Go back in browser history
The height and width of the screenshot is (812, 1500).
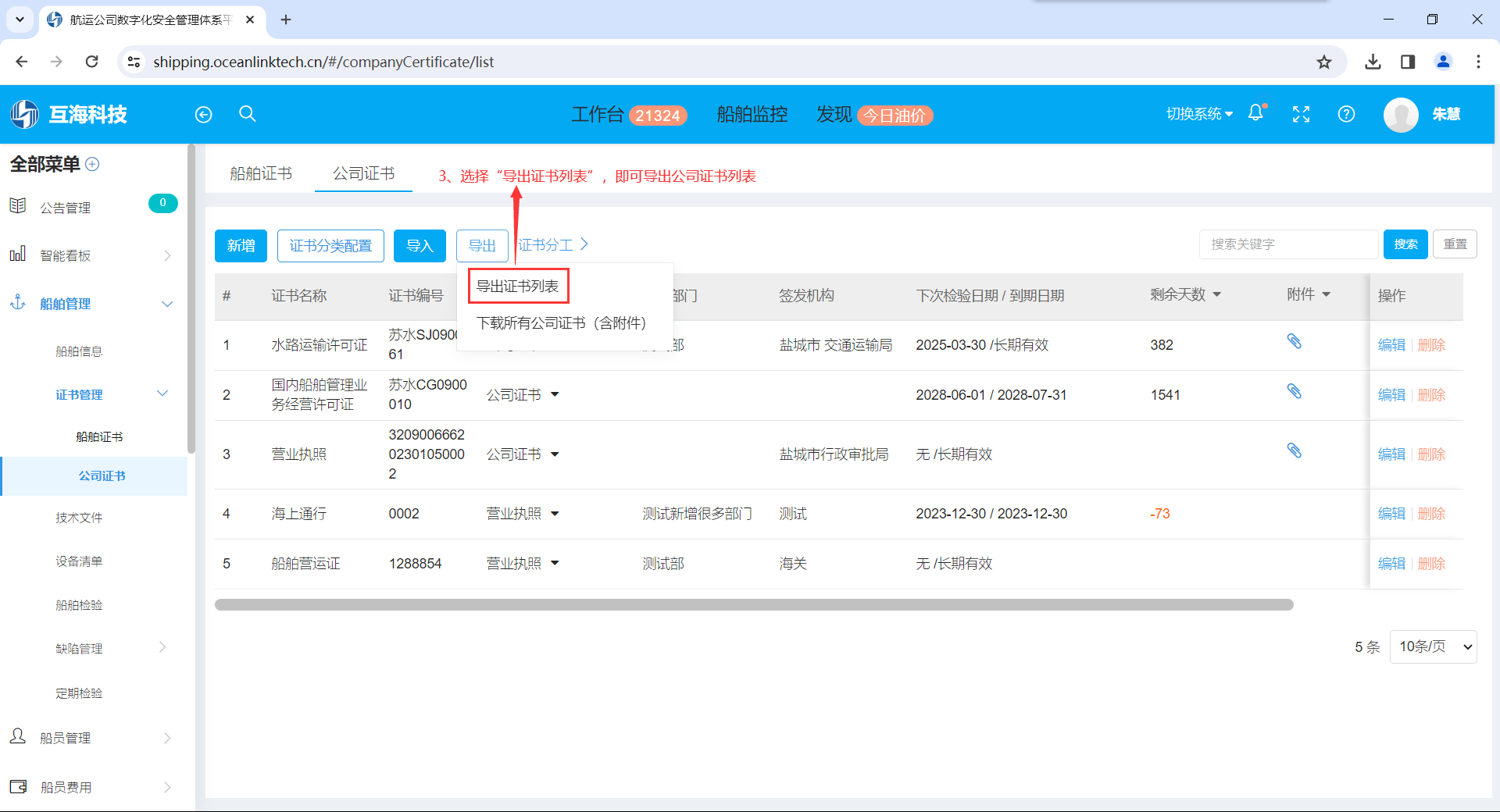pyautogui.click(x=22, y=62)
